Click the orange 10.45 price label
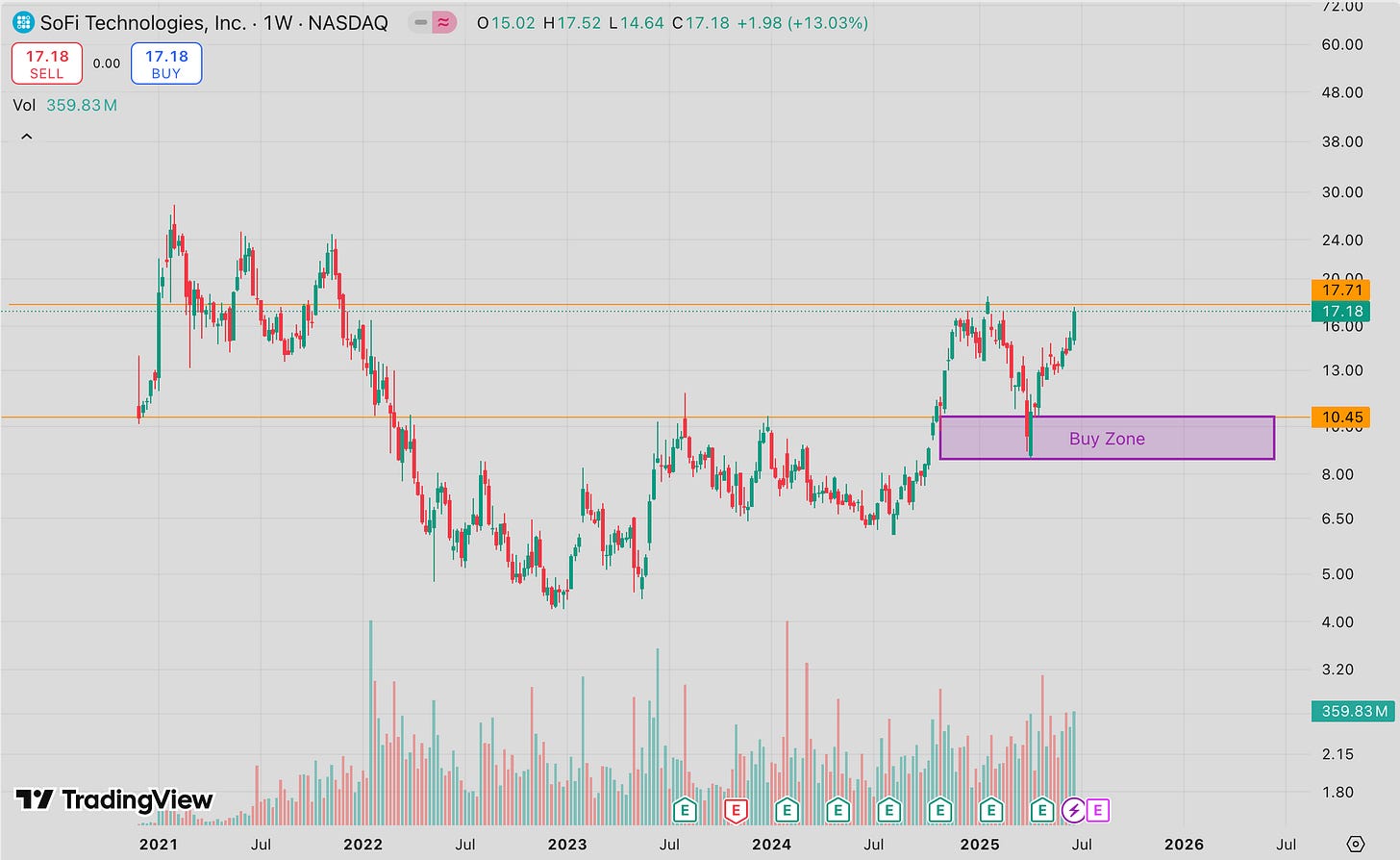Screen dimensions: 1400x860 tap(1341, 417)
